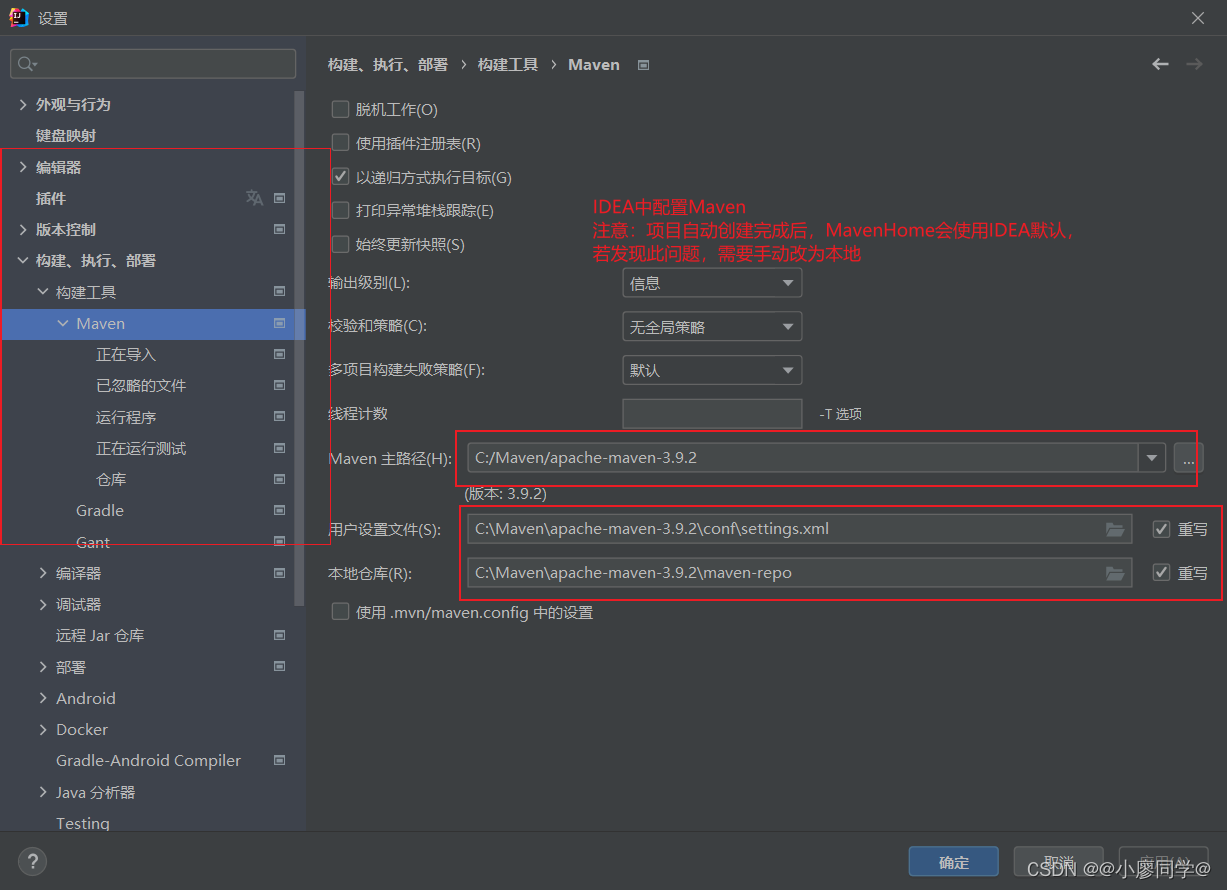Click the back arrow in settings header

(1159, 64)
